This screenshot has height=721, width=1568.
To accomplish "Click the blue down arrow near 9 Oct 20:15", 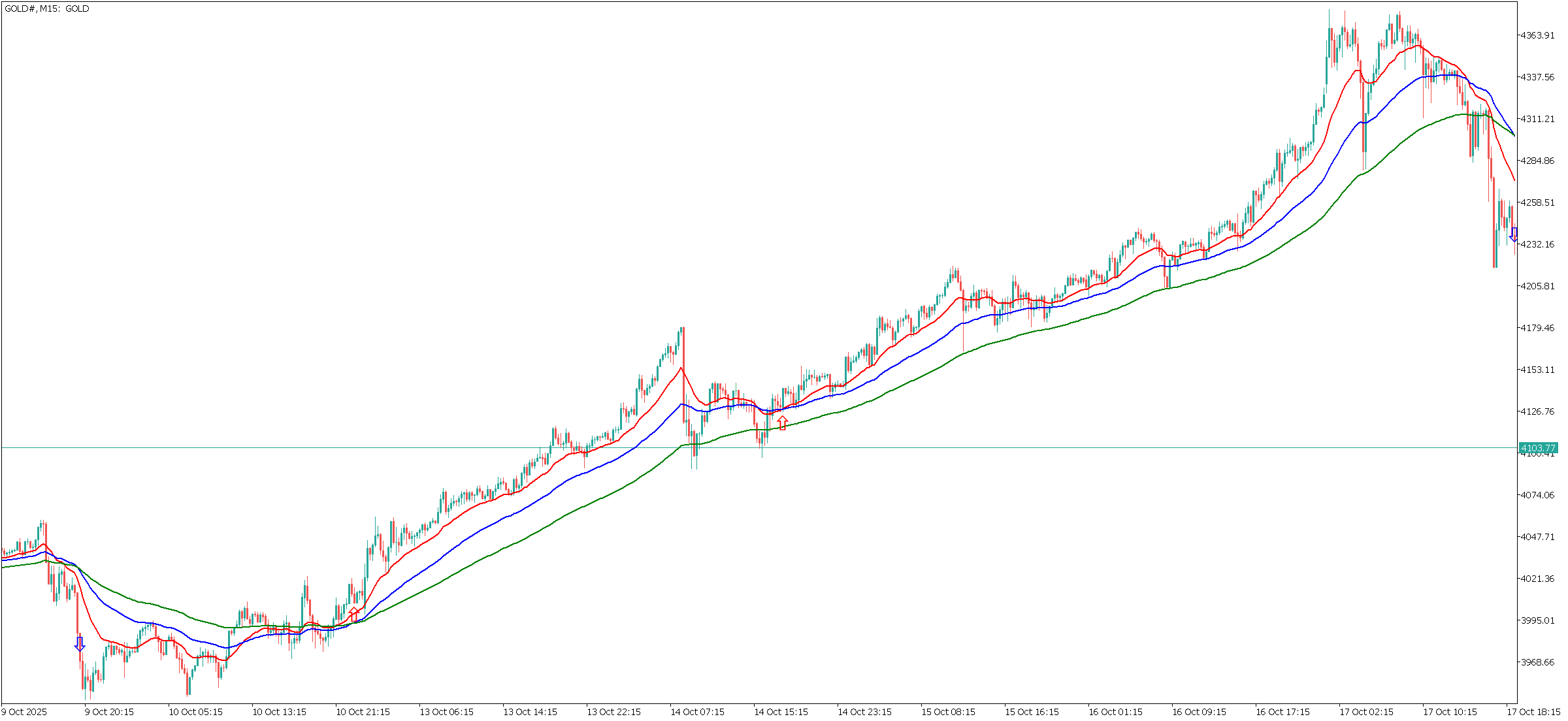I will tap(80, 644).
